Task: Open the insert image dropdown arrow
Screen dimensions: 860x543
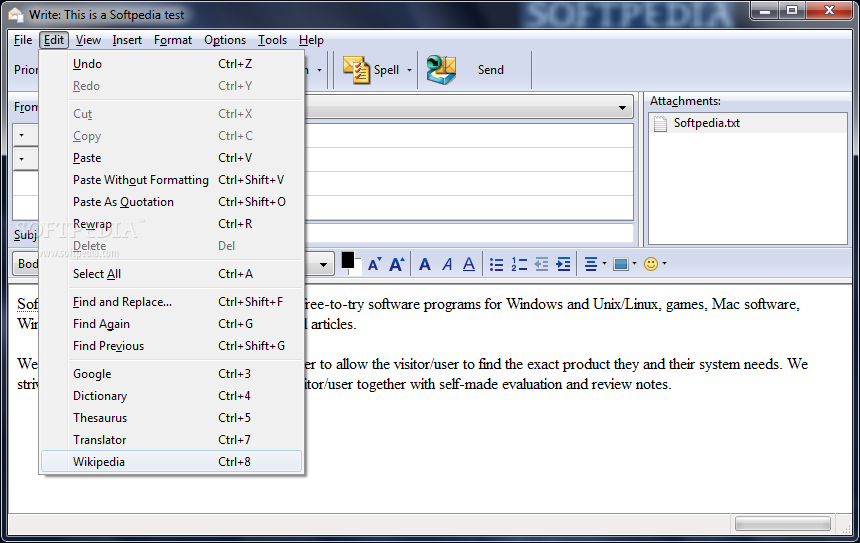Action: 635,264
